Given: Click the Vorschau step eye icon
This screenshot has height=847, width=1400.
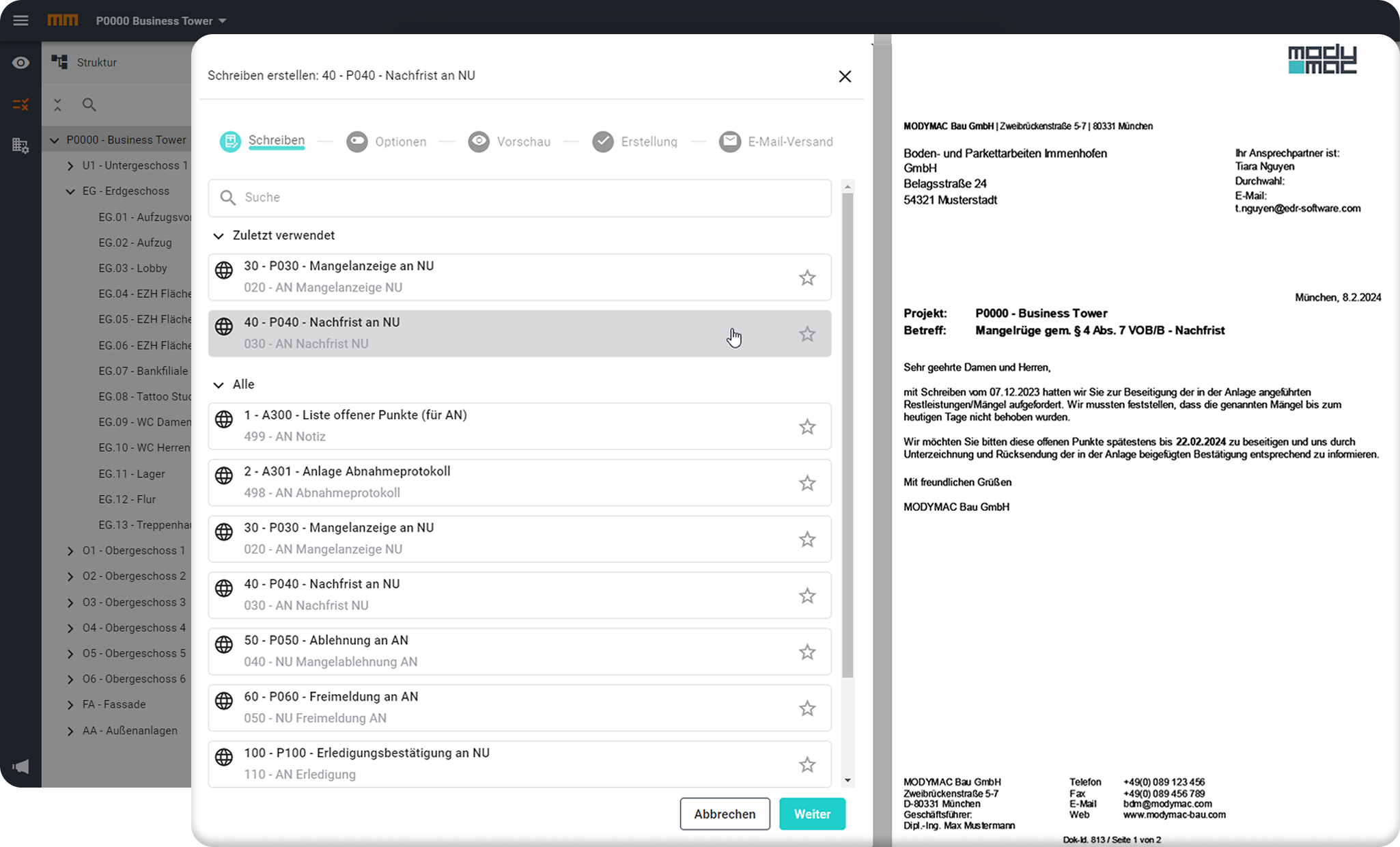Looking at the screenshot, I should [x=479, y=141].
